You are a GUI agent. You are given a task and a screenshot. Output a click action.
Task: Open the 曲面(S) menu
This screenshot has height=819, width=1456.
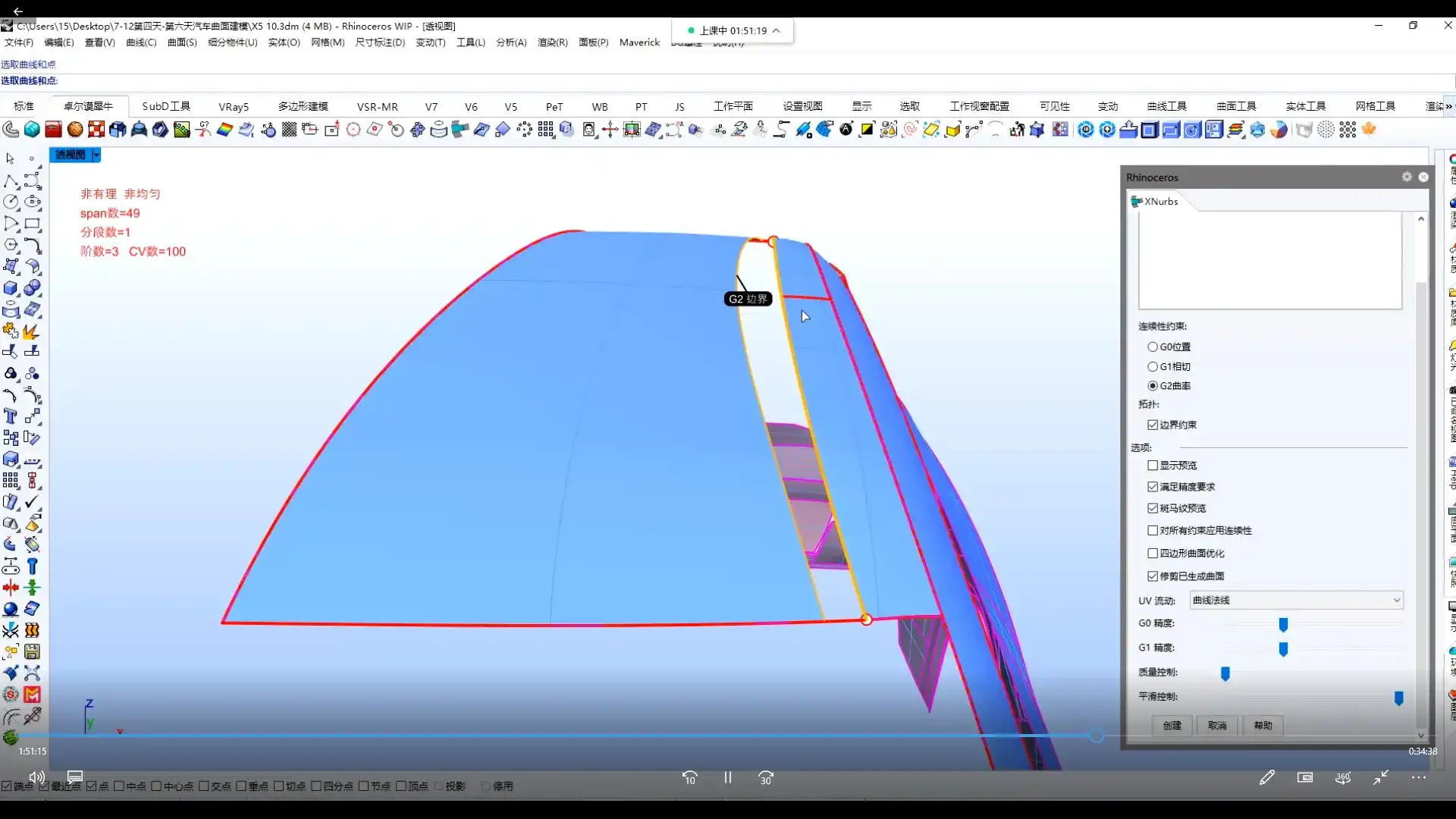[x=182, y=42]
